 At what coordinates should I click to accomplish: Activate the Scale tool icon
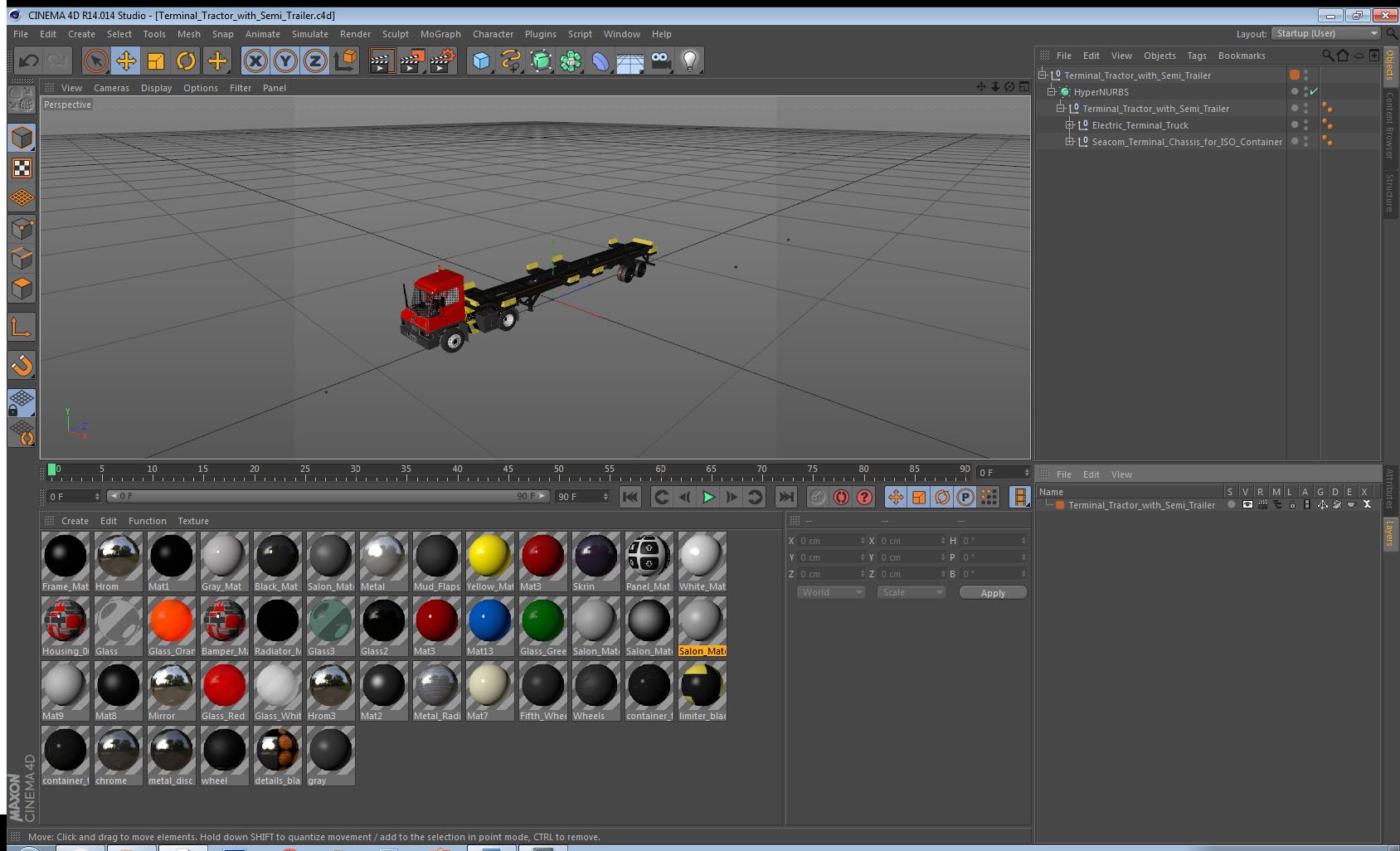point(156,61)
